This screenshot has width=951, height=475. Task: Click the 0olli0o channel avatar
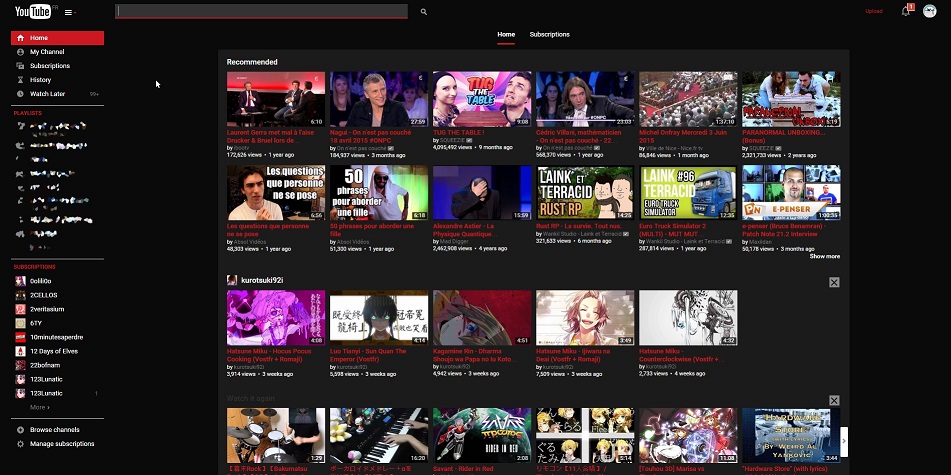coord(21,281)
